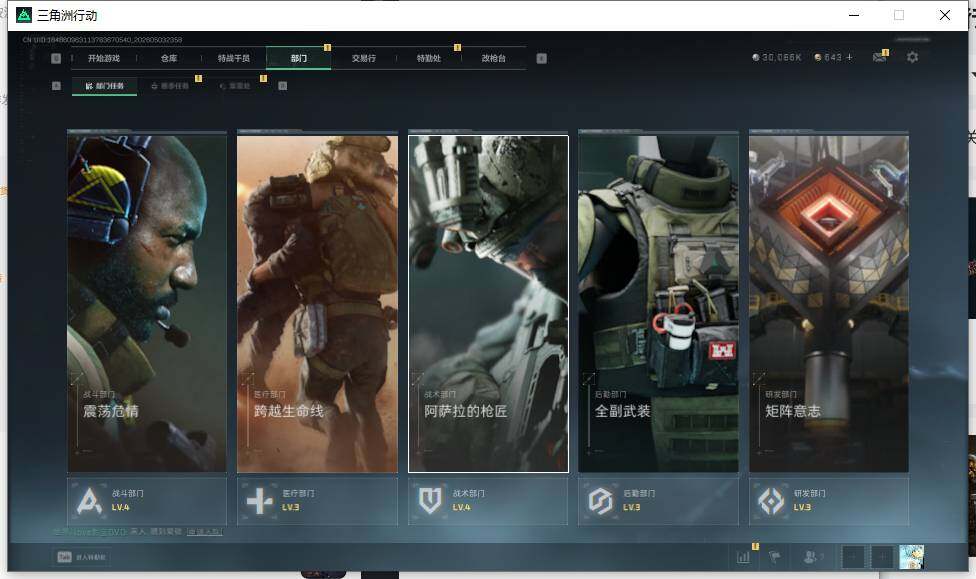Click the second empty squad invite slot
The height and width of the screenshot is (579, 976).
(881, 557)
